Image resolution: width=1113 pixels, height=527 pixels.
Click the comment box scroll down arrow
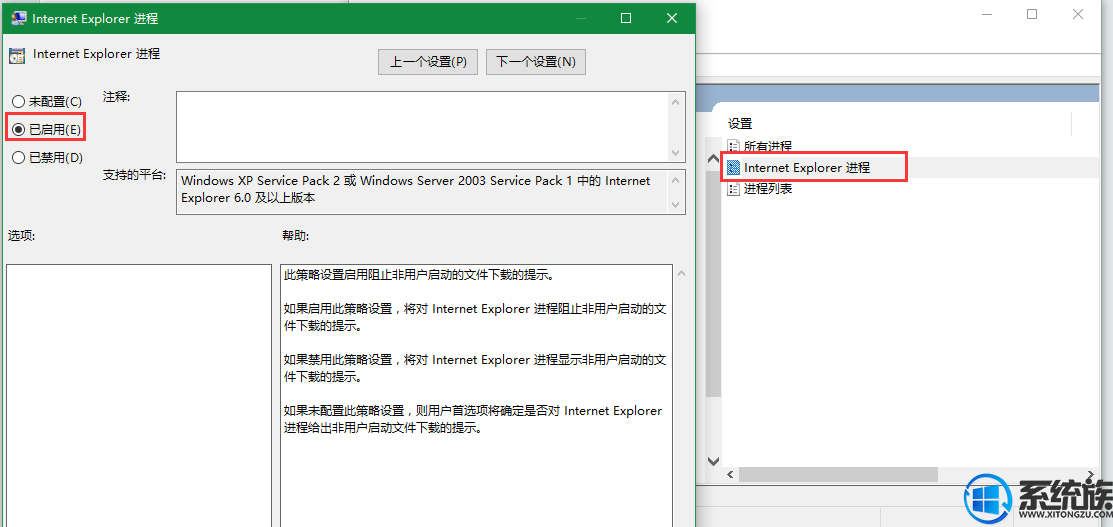point(676,152)
